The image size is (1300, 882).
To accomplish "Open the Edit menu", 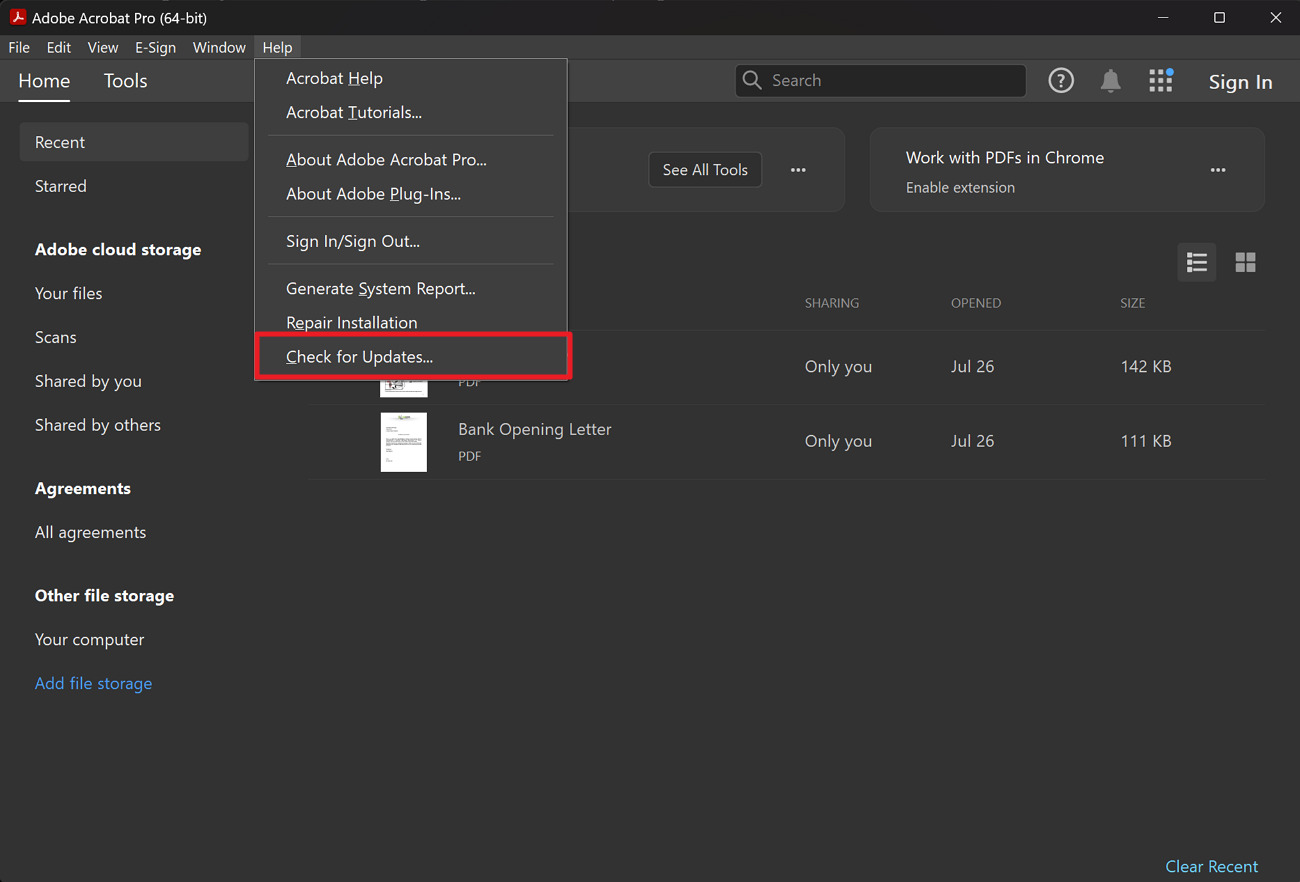I will tap(59, 47).
